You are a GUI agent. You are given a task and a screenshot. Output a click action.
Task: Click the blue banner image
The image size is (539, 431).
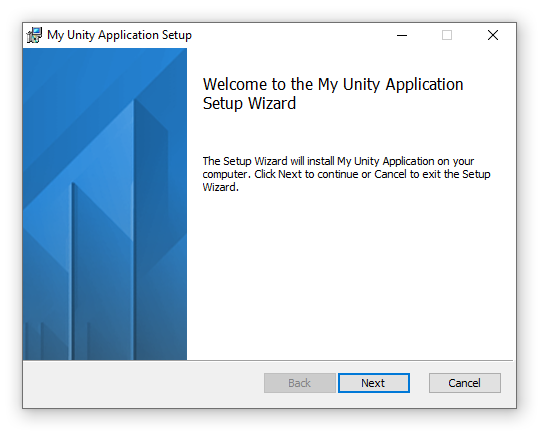pos(105,204)
